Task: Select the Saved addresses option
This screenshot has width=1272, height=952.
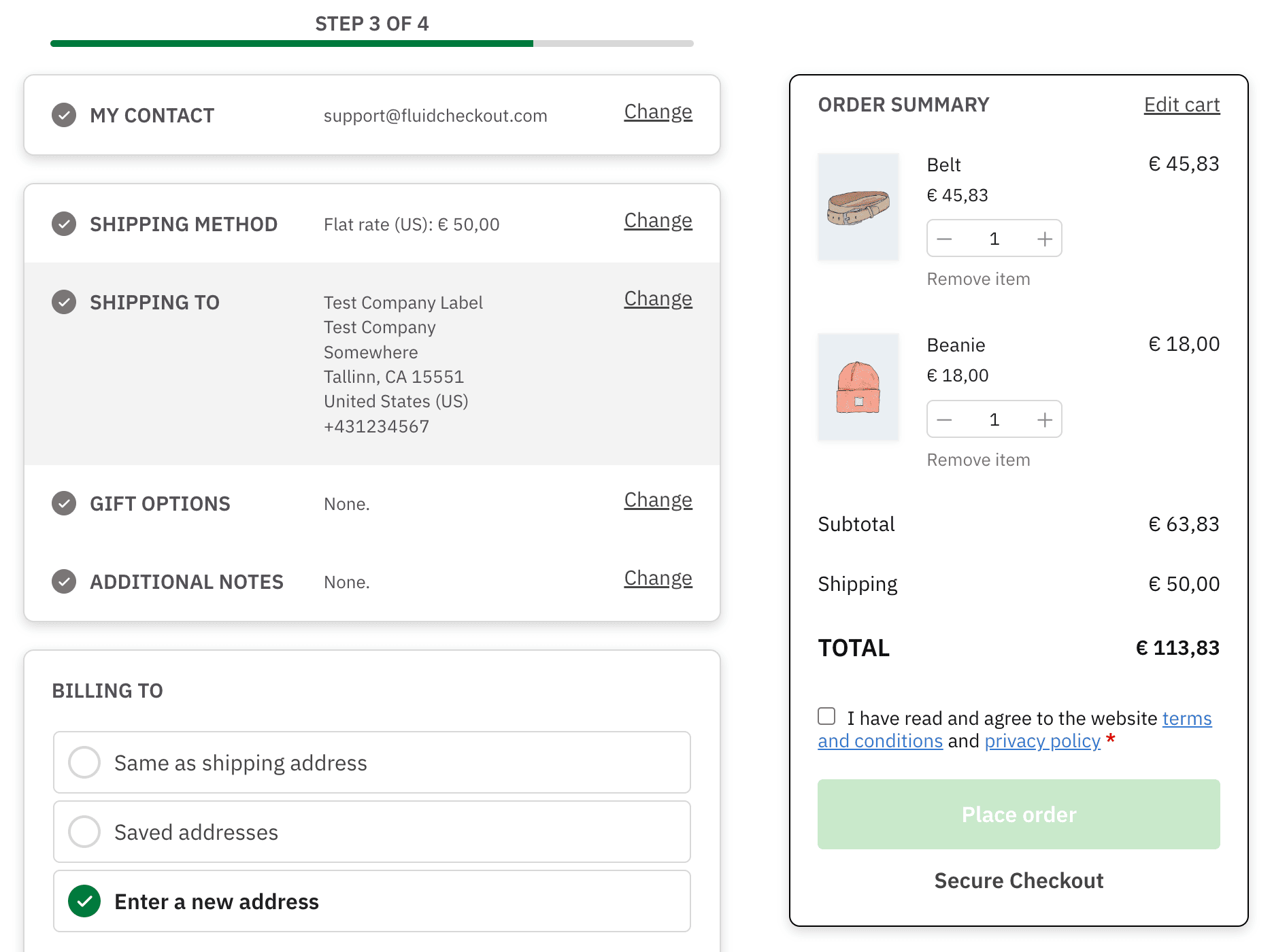Action: point(84,832)
